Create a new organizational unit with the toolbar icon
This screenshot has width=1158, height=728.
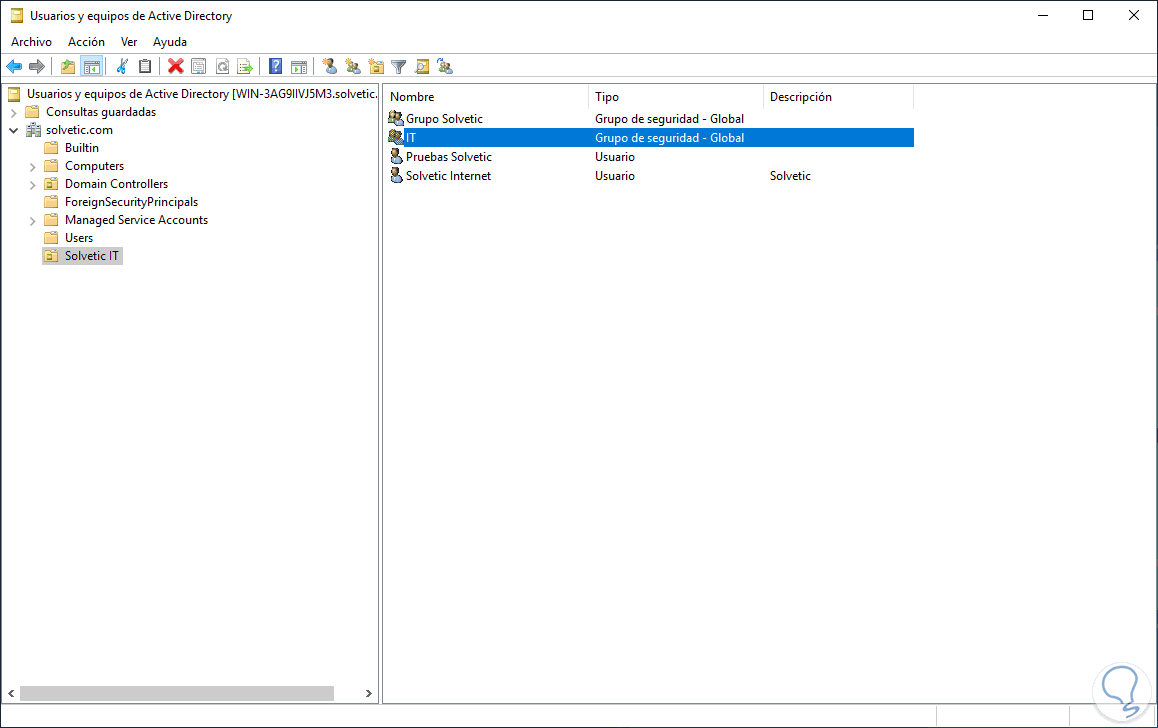click(376, 66)
